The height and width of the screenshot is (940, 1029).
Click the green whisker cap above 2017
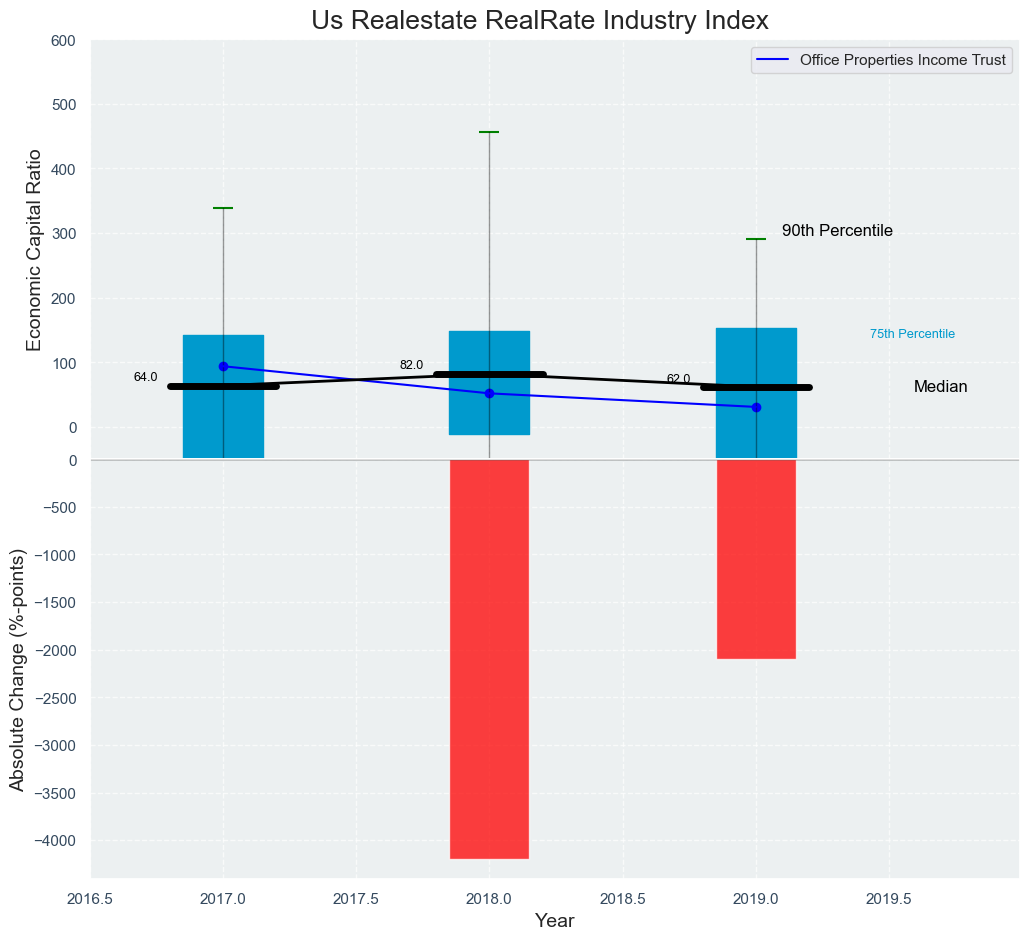pyautogui.click(x=223, y=208)
